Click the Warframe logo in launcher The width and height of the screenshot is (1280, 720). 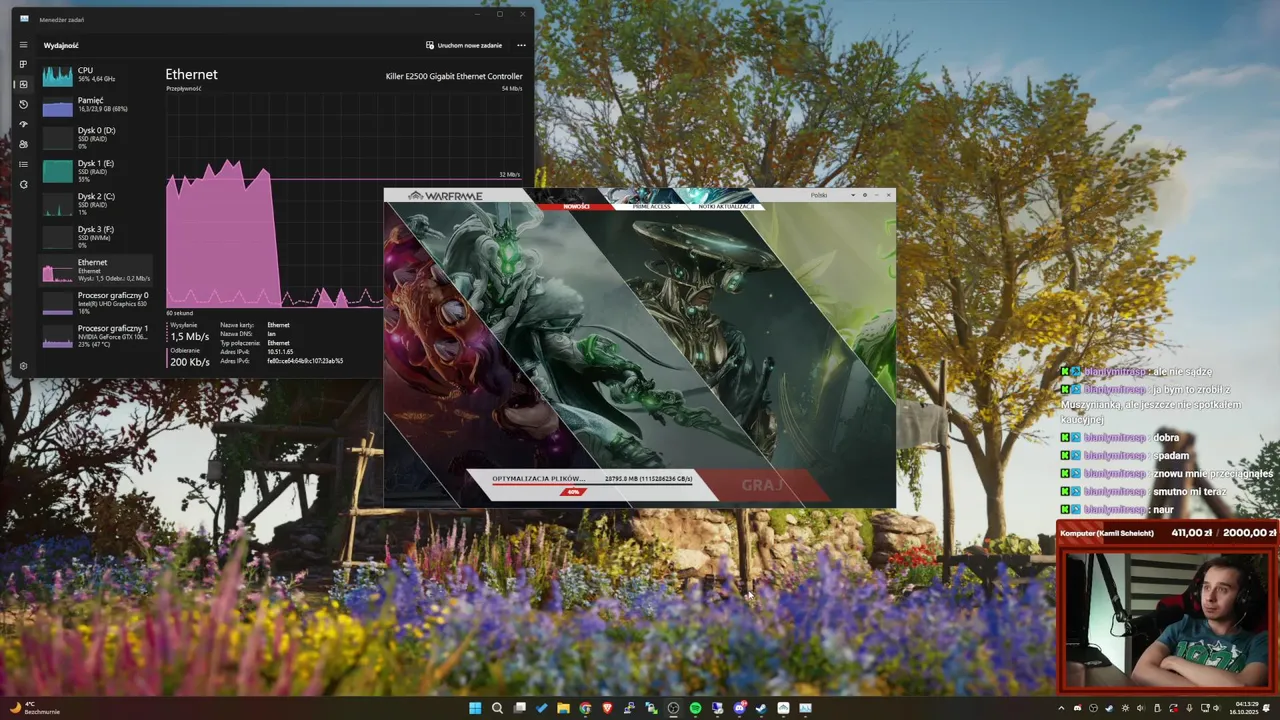point(445,196)
